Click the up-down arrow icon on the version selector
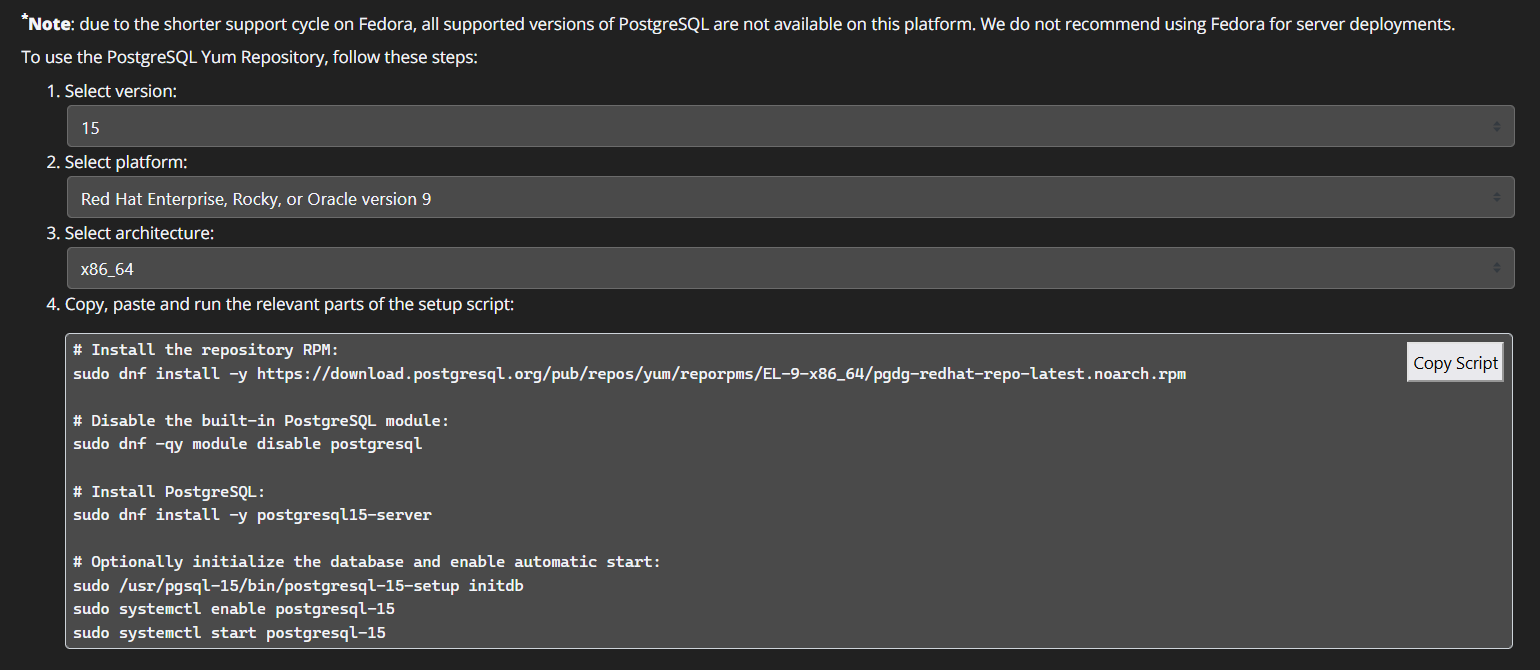This screenshot has height=670, width=1540. point(1496,127)
